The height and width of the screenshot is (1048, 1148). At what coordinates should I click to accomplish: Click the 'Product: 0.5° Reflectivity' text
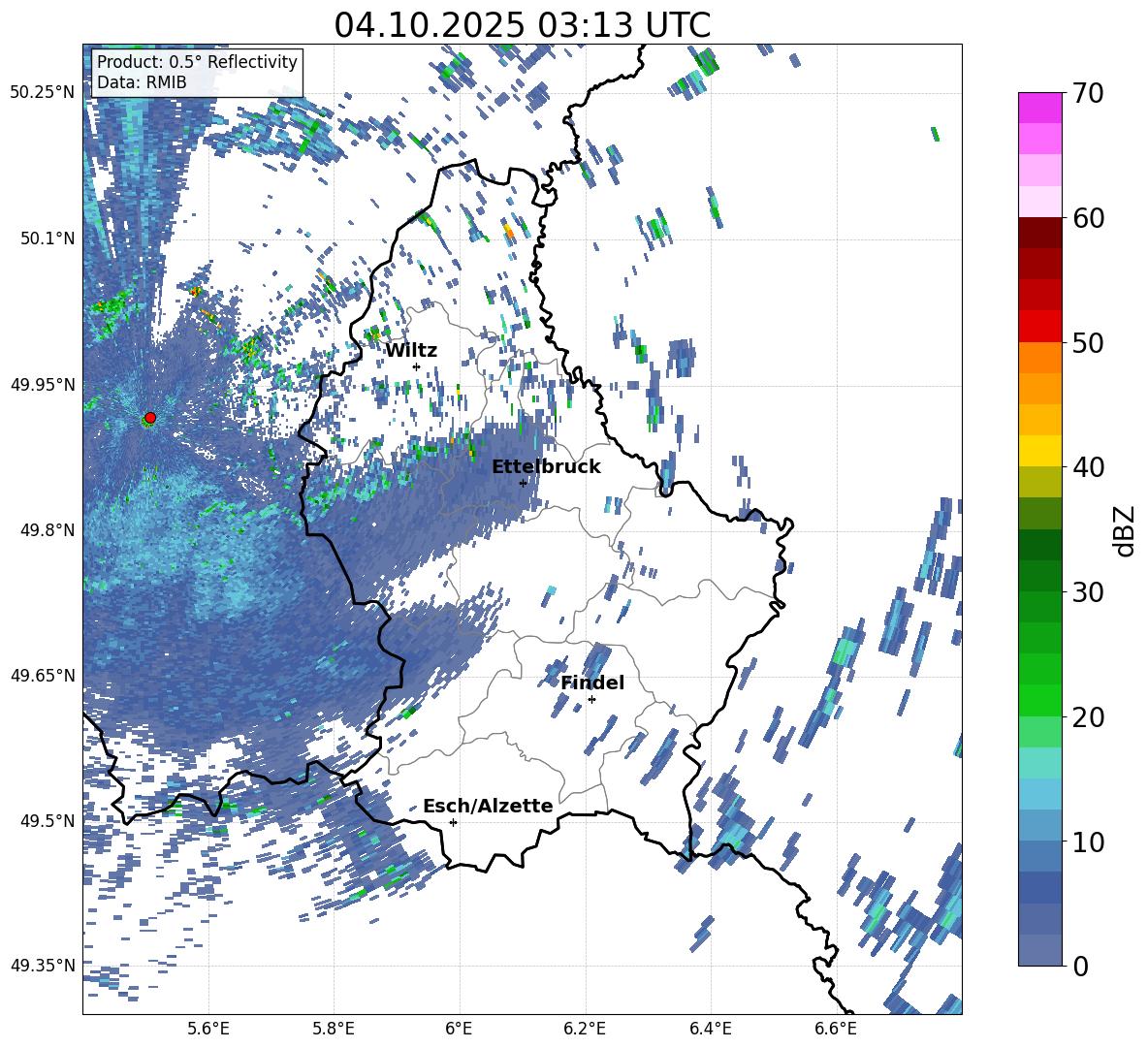click(197, 61)
